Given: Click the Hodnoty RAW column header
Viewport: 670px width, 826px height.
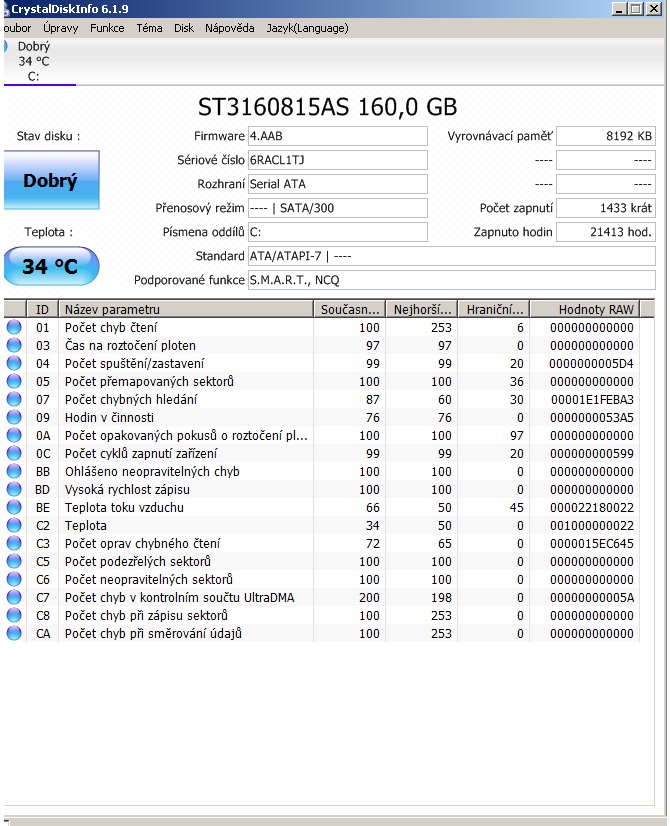Looking at the screenshot, I should pos(585,309).
